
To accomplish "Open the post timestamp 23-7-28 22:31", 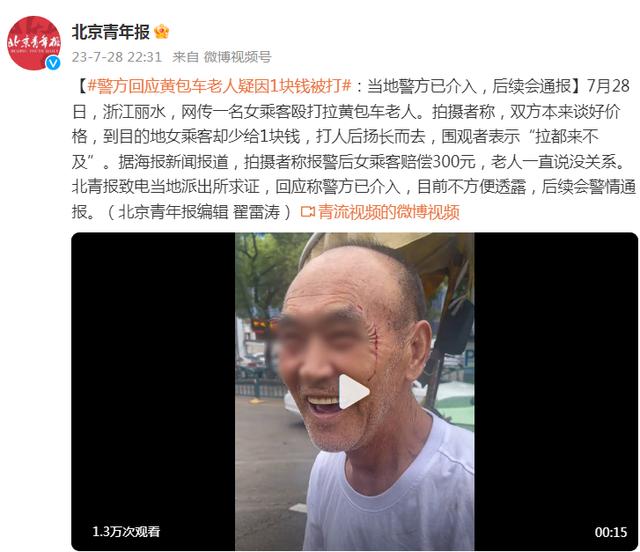I will [x=117, y=57].
